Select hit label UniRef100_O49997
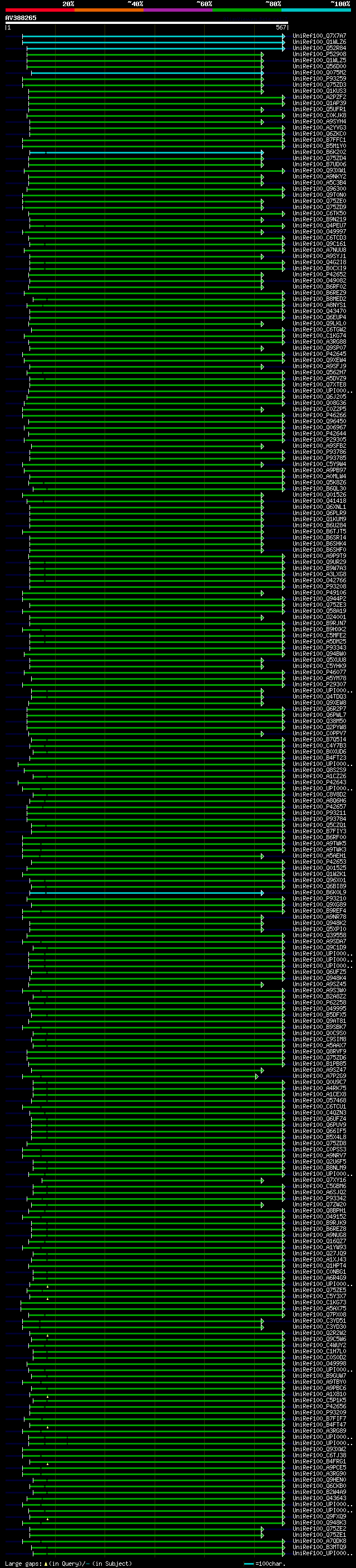This screenshot has width=356, height=1568. click(319, 231)
